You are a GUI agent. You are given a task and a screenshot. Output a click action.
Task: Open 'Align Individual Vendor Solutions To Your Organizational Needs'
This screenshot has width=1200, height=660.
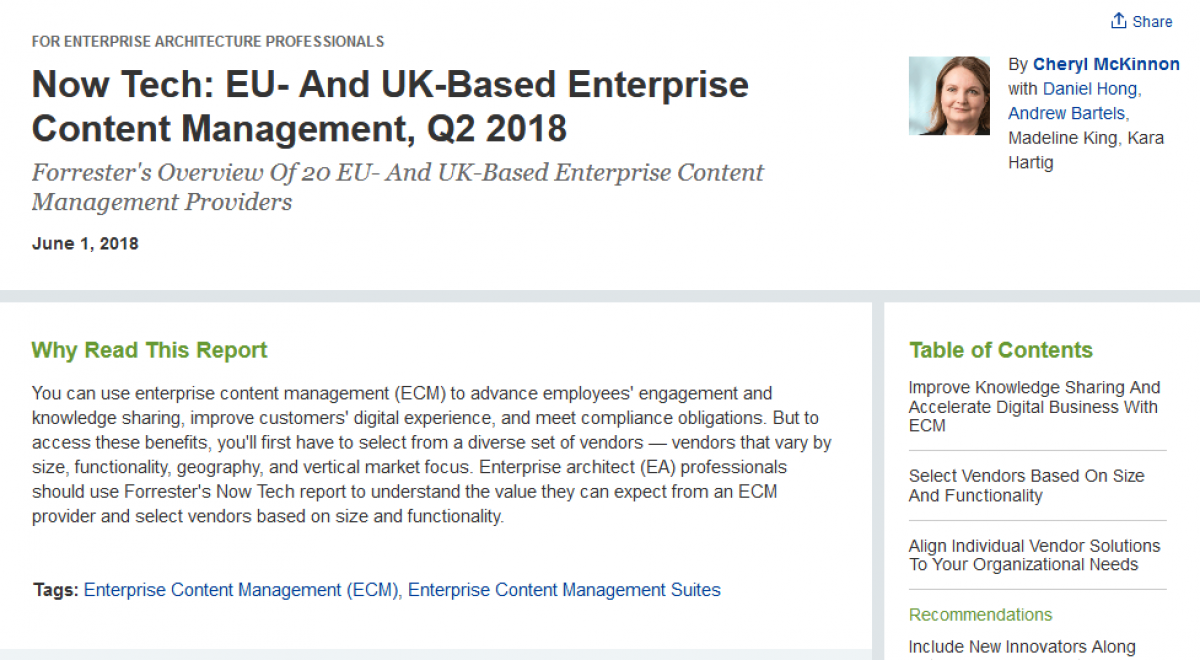click(x=1034, y=555)
